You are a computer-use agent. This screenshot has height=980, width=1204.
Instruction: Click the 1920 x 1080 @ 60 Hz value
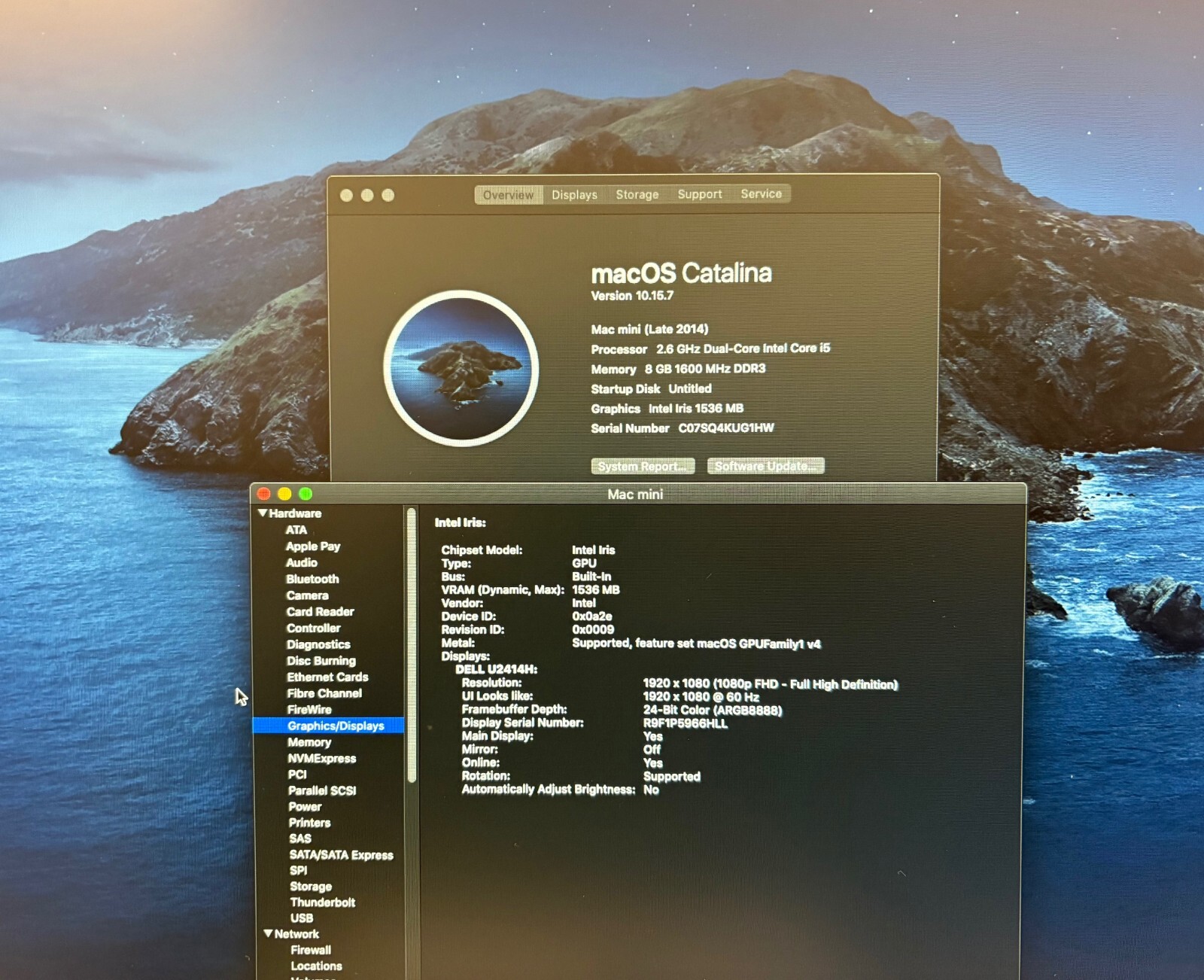pos(701,697)
